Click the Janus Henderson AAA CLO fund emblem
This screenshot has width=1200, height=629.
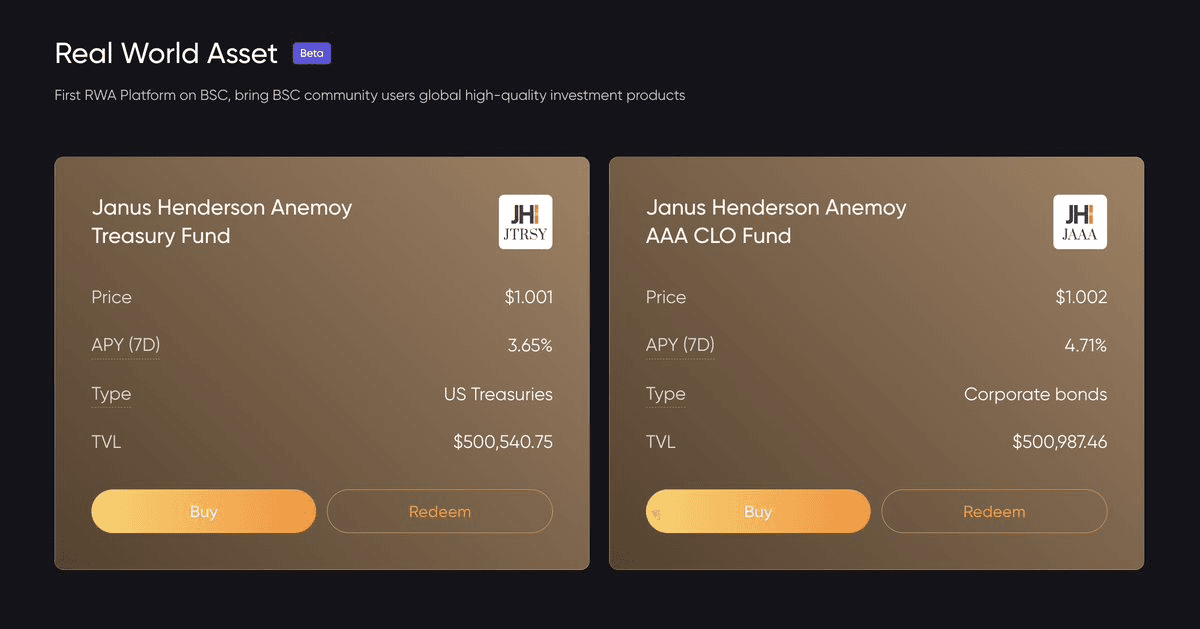[1080, 222]
